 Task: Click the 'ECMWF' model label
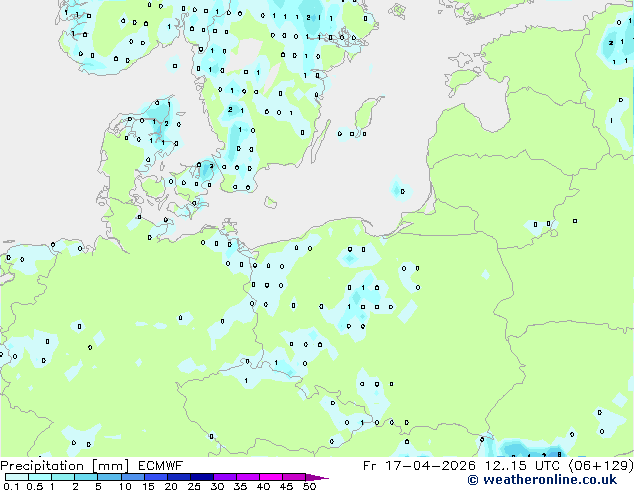161,466
